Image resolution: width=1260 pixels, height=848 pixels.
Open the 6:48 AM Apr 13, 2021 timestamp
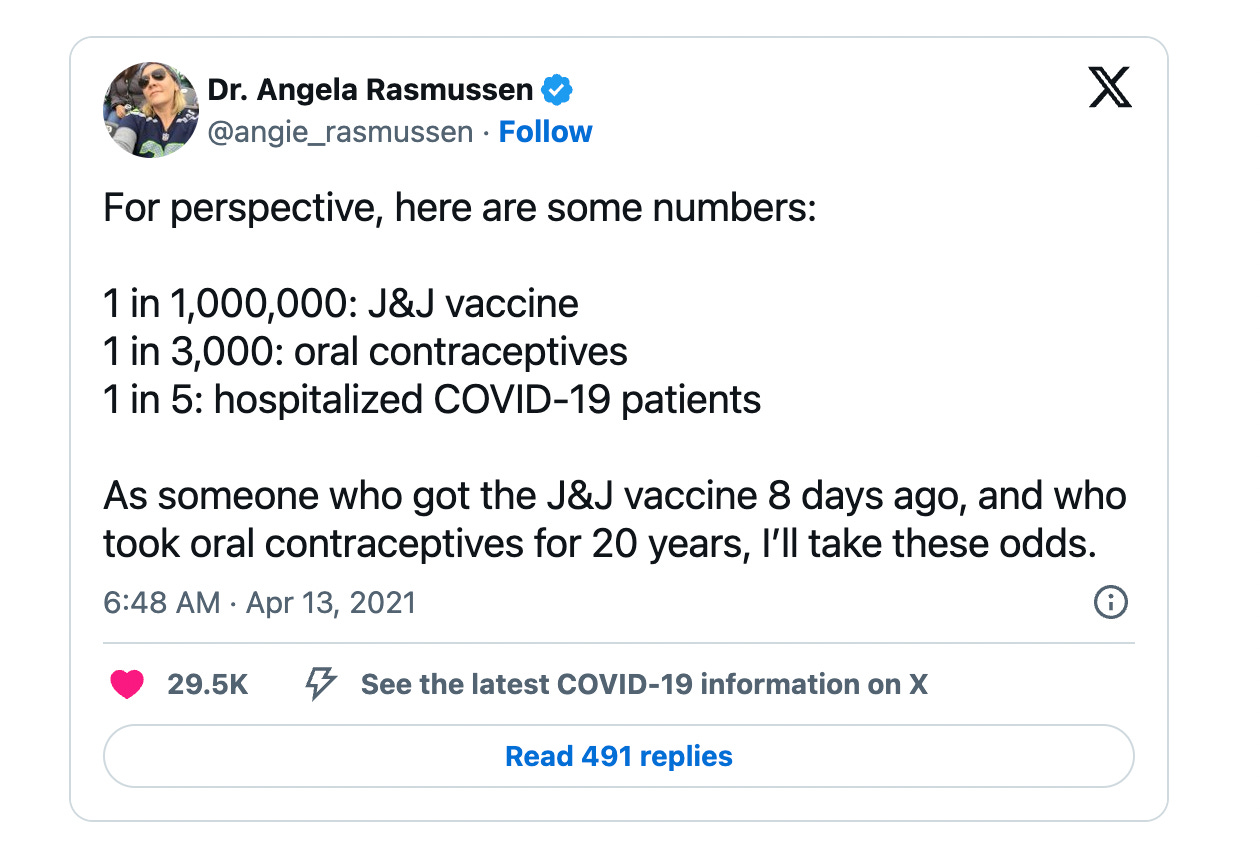[x=259, y=603]
